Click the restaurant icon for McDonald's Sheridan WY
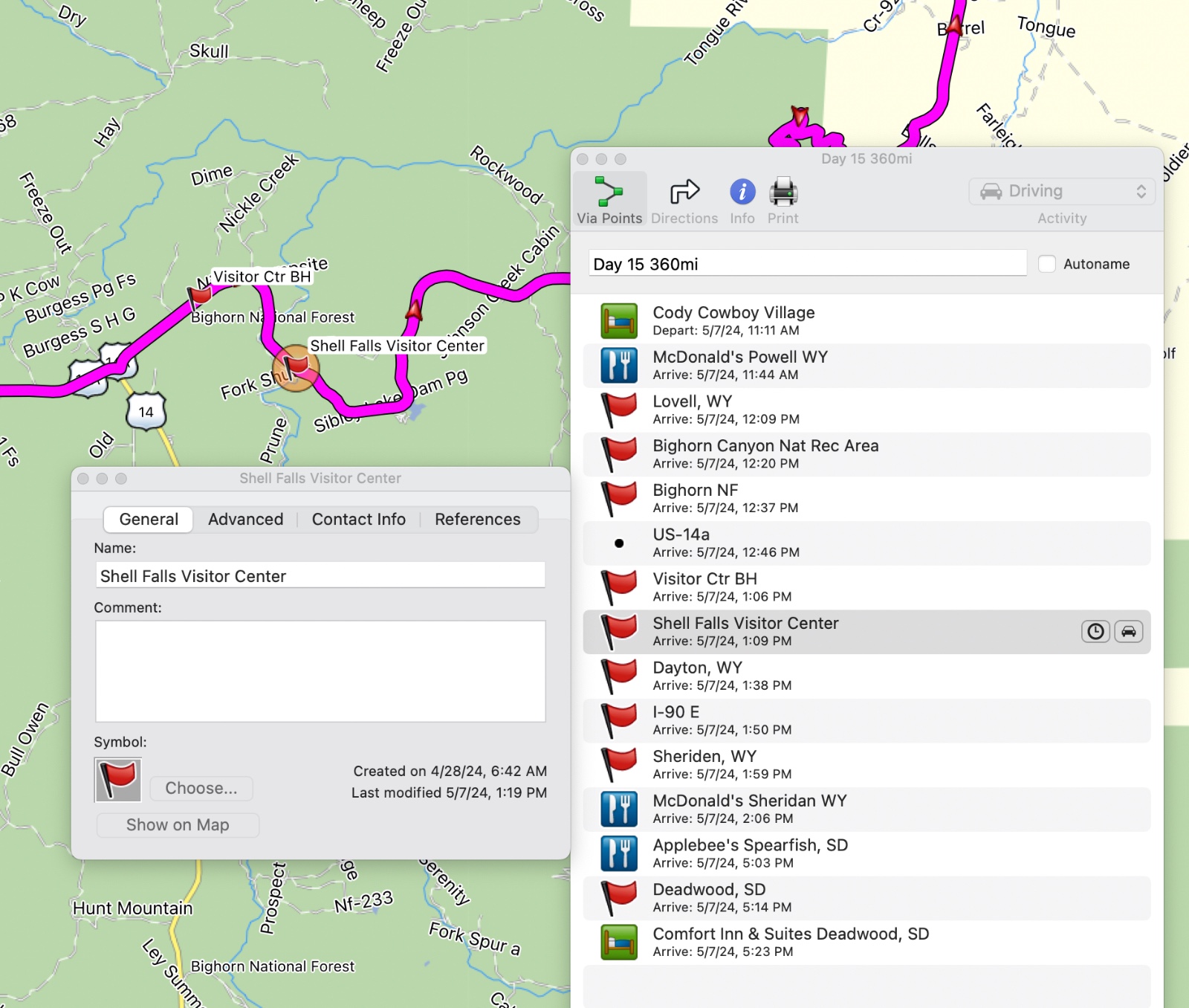Viewport: 1189px width, 1008px height. tap(619, 810)
